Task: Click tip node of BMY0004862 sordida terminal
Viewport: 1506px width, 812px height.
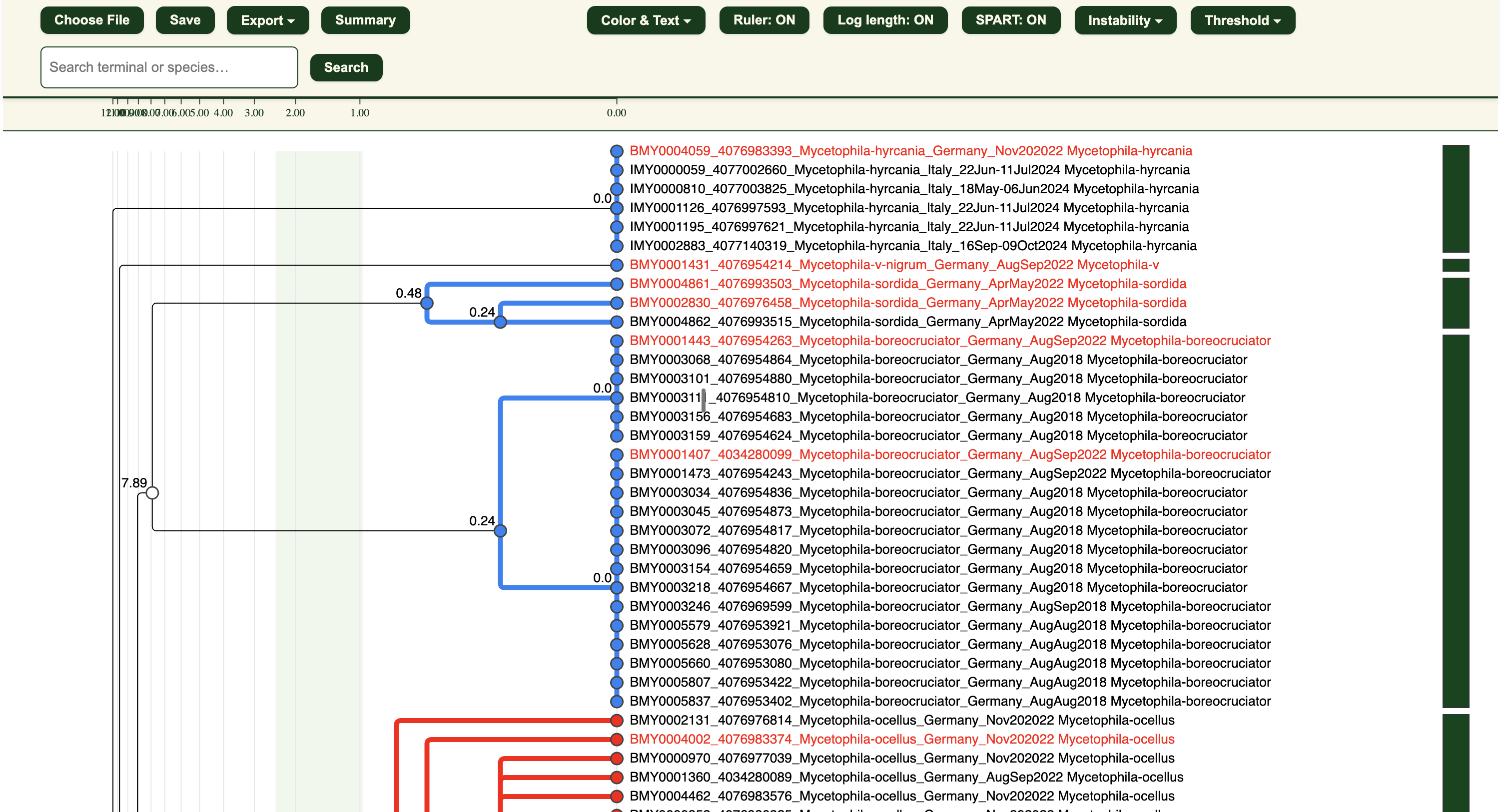Action: [x=616, y=321]
